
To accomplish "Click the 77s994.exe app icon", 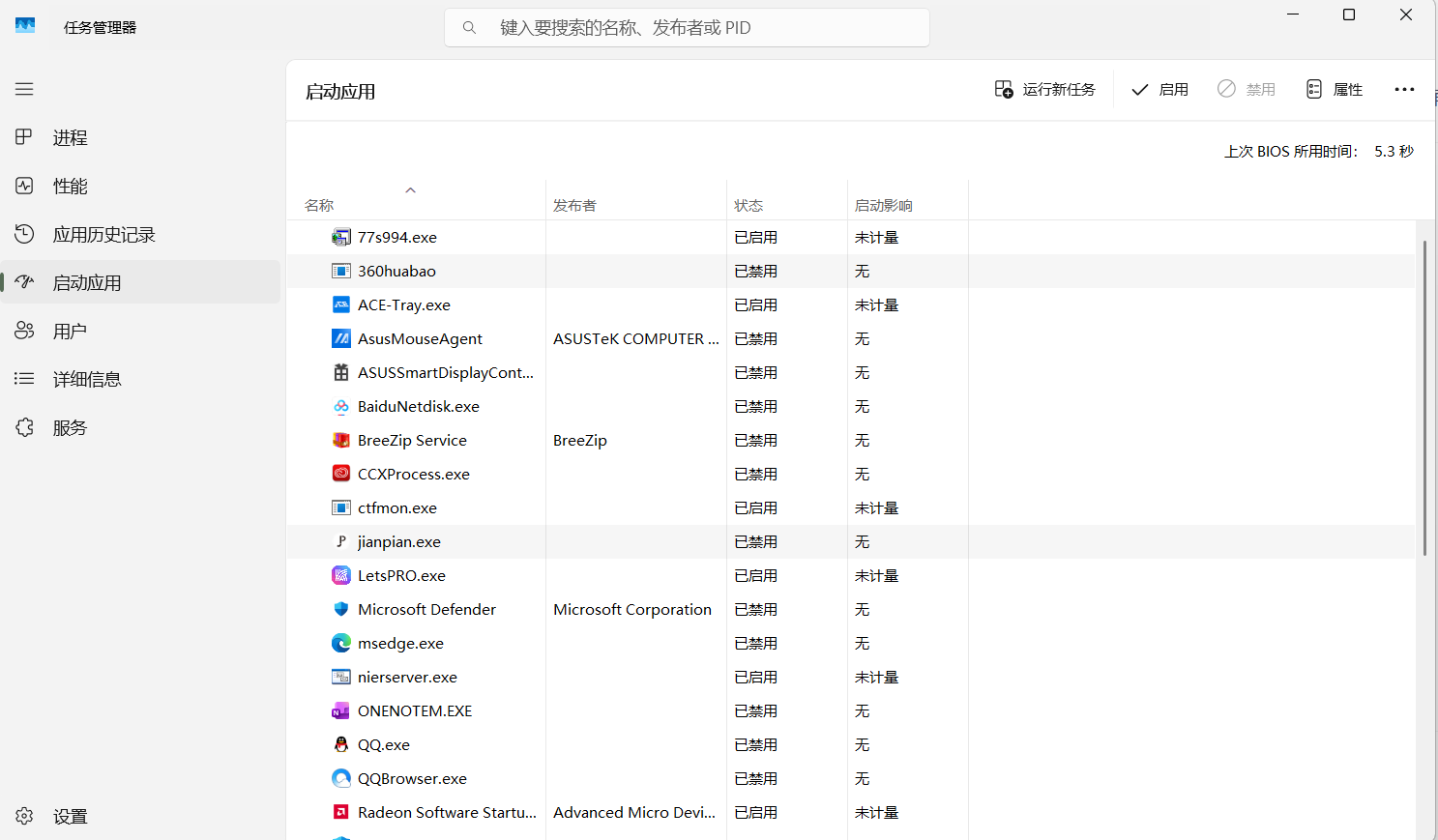I will tap(341, 237).
